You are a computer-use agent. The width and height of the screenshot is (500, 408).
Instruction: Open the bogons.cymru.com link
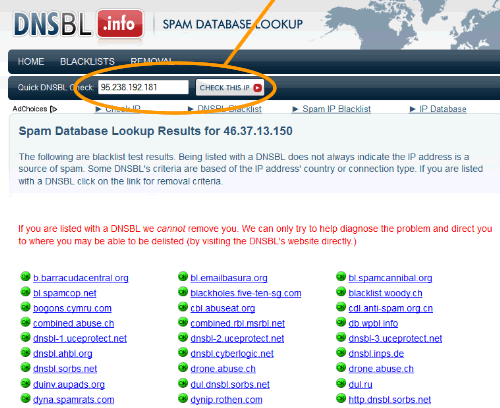pos(72,308)
